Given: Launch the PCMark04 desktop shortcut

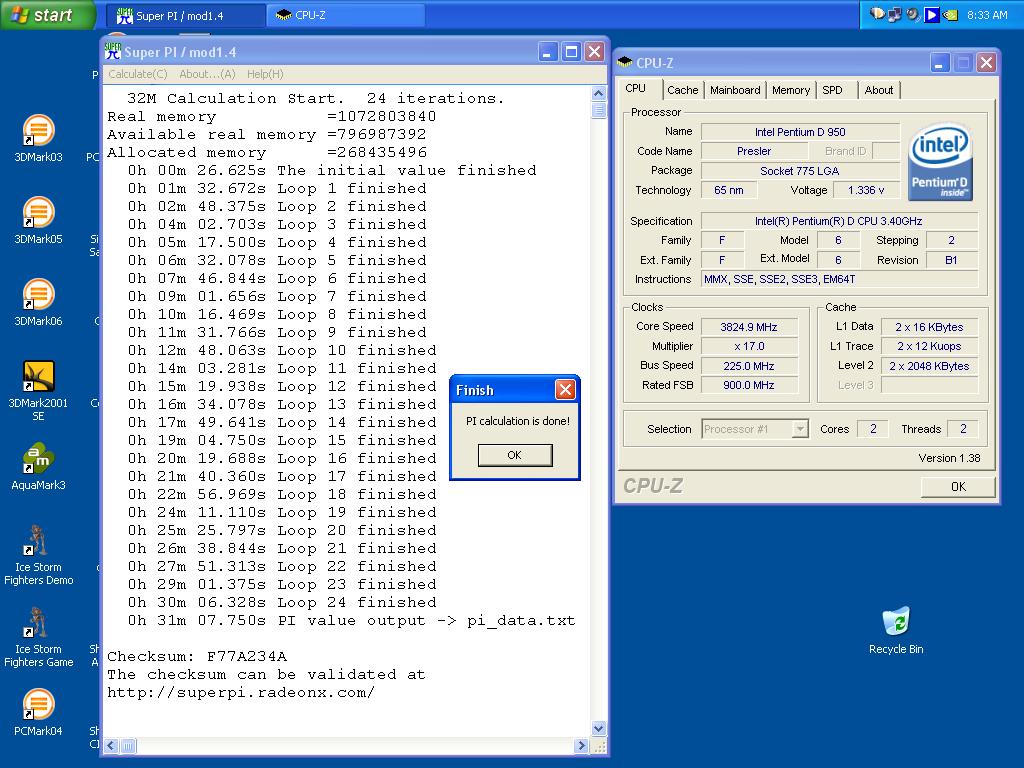Looking at the screenshot, I should click(39, 712).
